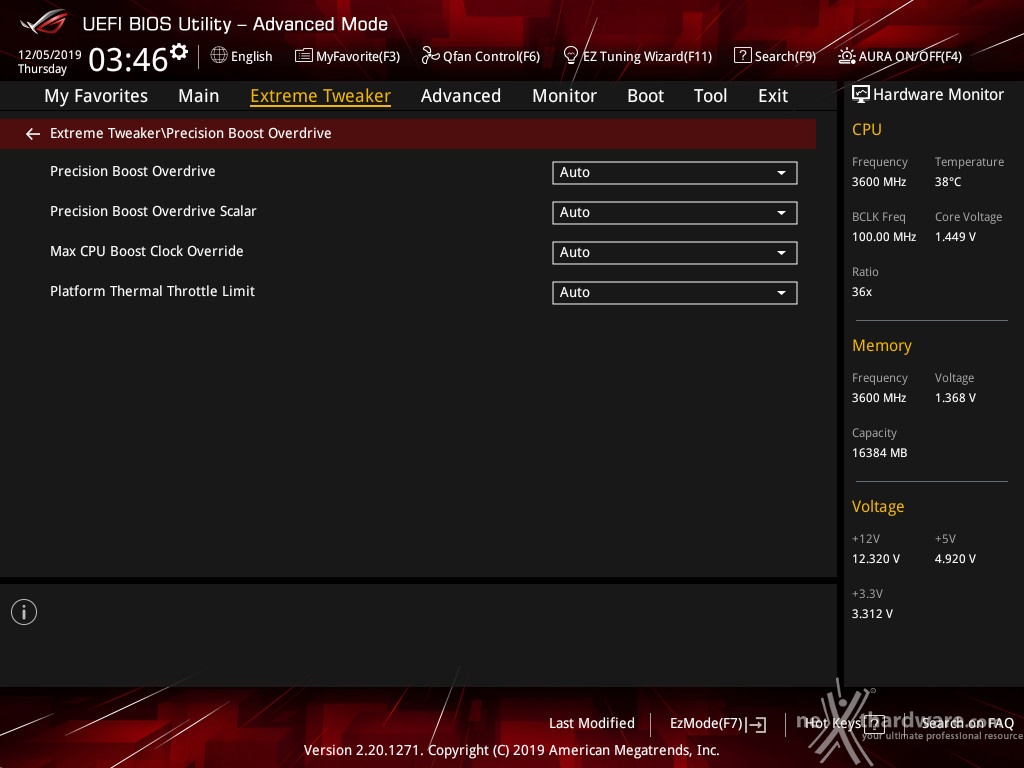This screenshot has width=1024, height=768.
Task: Open the Max CPU Boost Clock Override dropdown
Action: (675, 253)
